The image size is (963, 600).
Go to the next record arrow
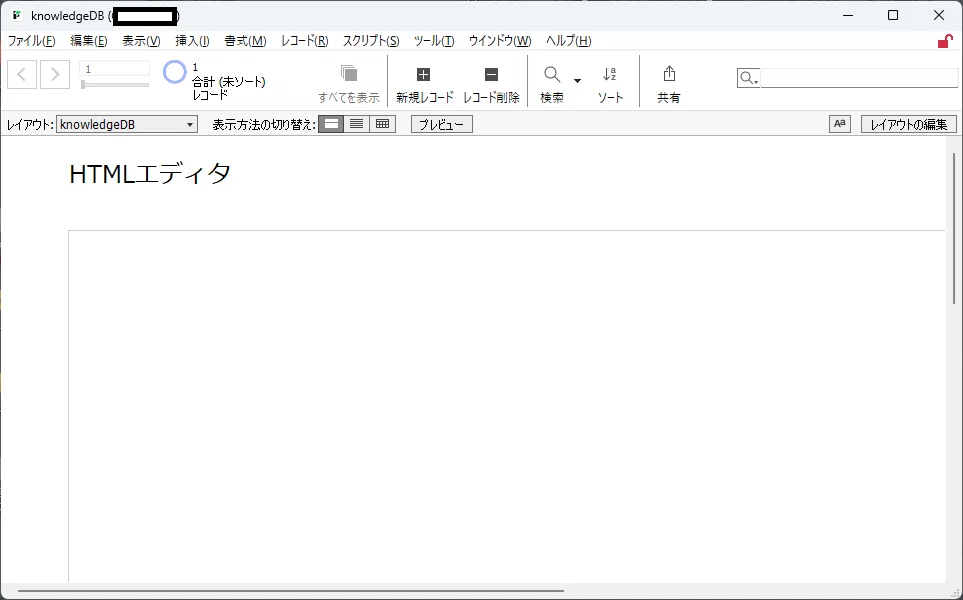tap(55, 74)
